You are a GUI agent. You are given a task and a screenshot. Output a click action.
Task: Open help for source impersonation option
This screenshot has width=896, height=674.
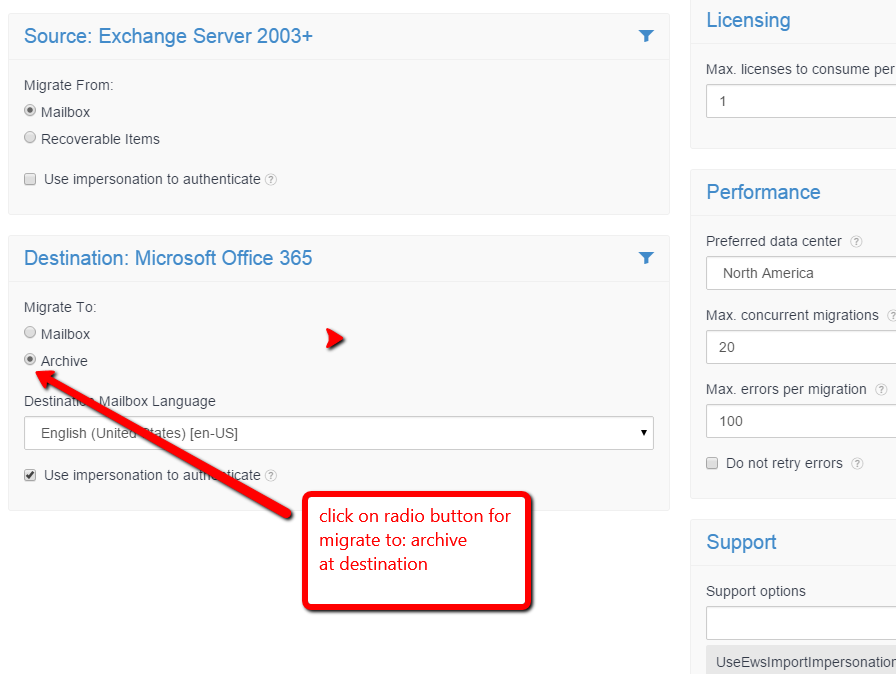271,180
